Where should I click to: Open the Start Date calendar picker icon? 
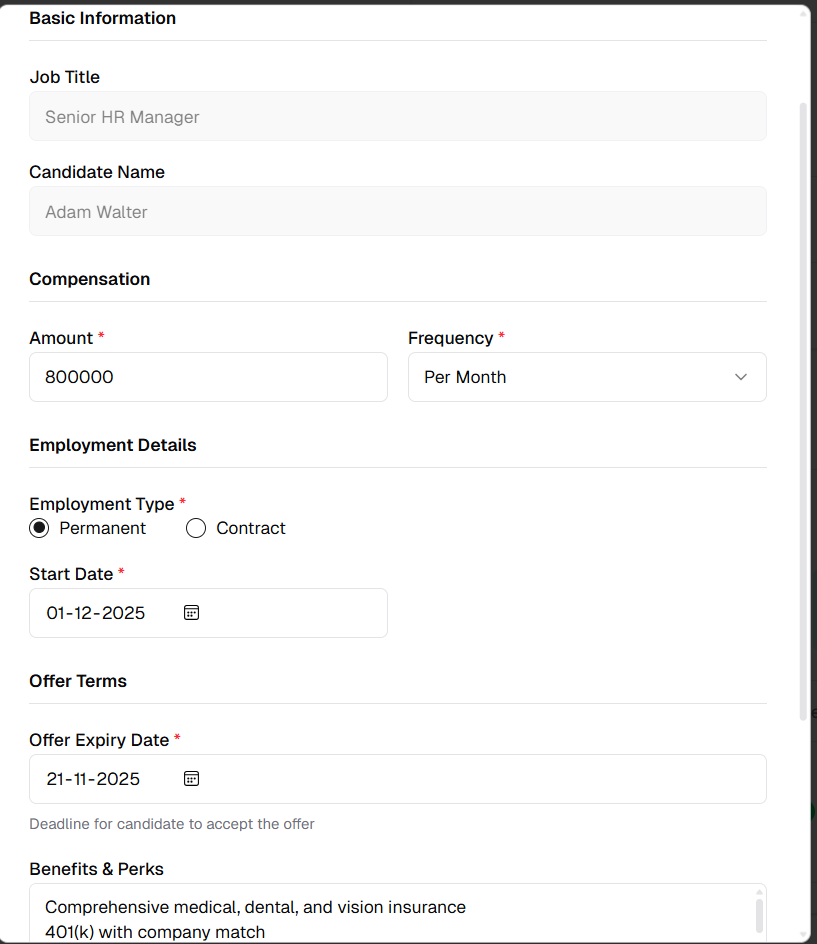point(191,611)
